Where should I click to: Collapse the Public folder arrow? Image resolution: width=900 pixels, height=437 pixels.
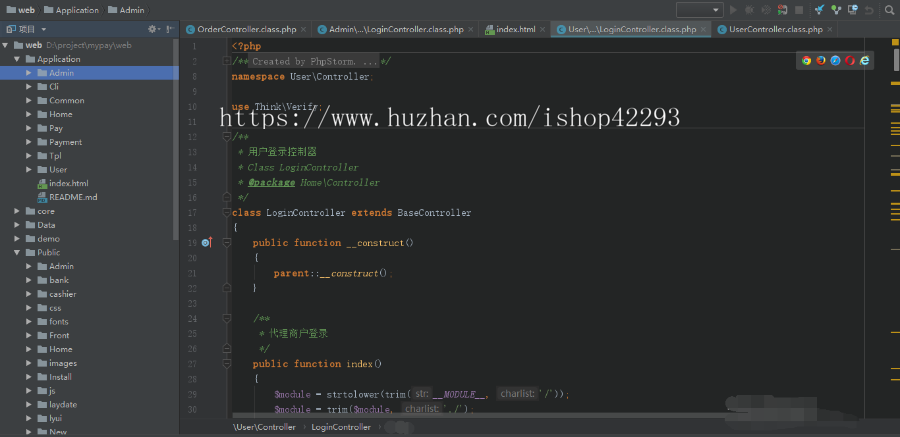click(17, 253)
